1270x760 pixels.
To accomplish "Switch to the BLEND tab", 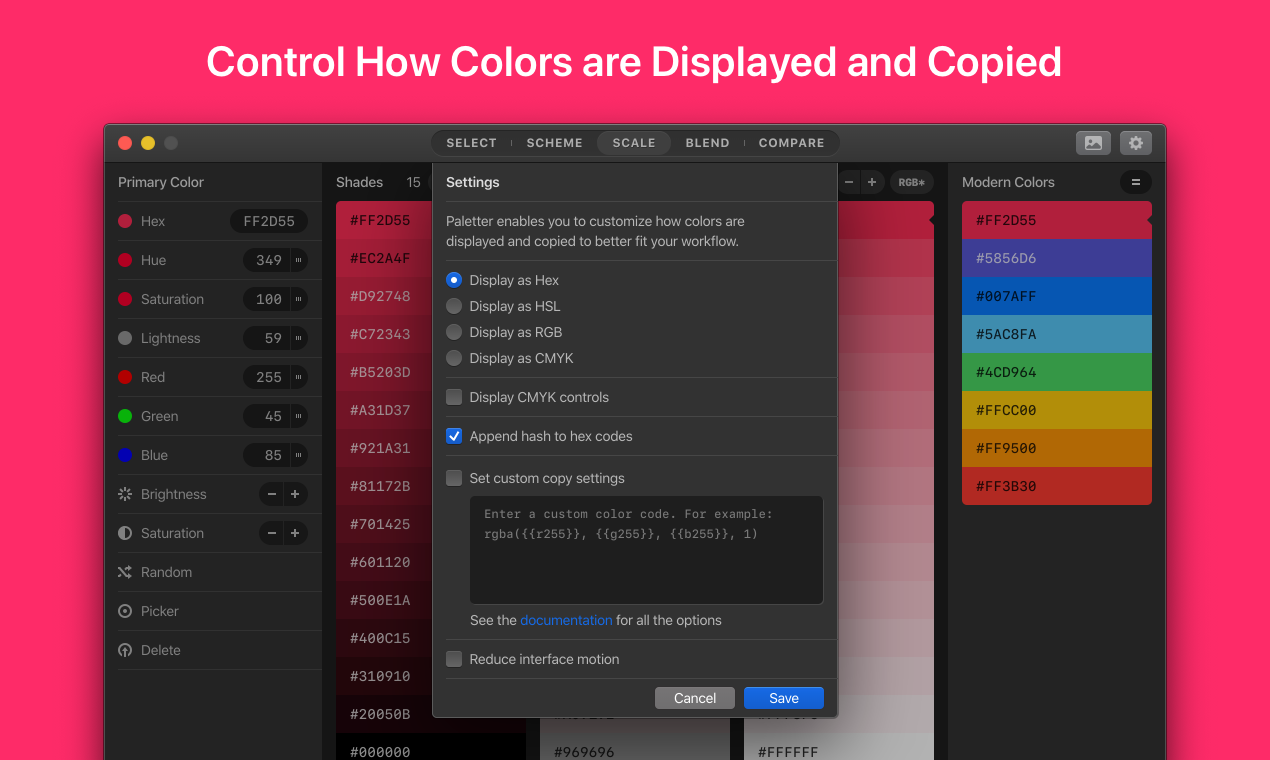I will click(707, 143).
